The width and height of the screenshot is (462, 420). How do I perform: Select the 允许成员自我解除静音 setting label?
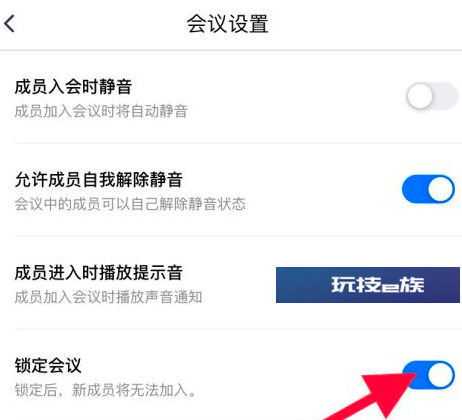click(x=98, y=180)
